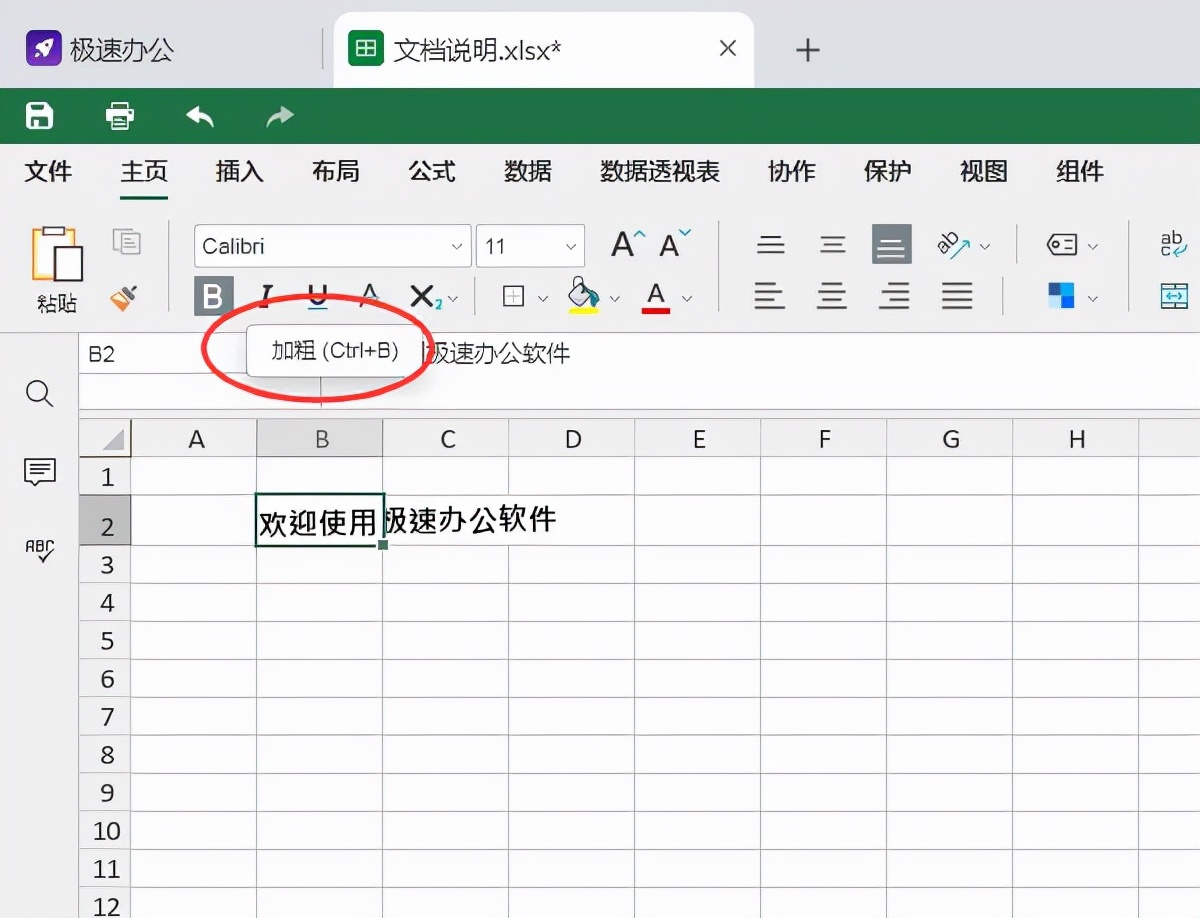Open the fill color dropdown arrow

(x=614, y=297)
